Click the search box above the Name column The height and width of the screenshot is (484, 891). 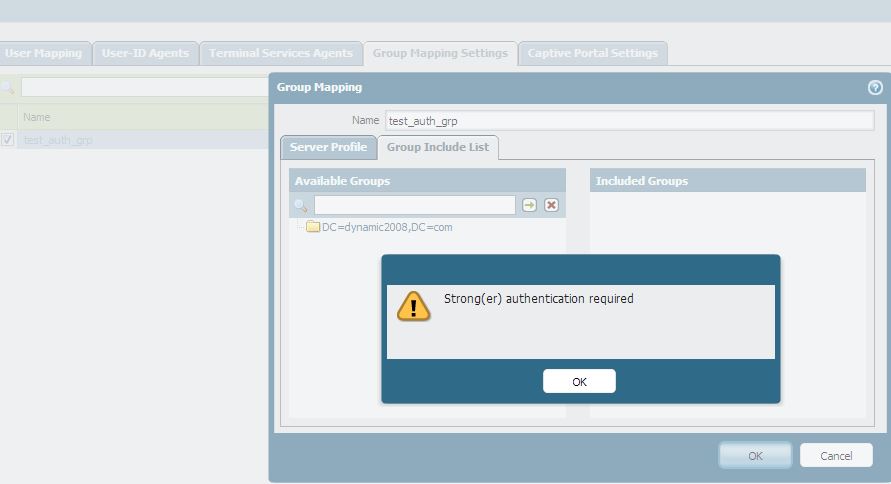click(144, 87)
